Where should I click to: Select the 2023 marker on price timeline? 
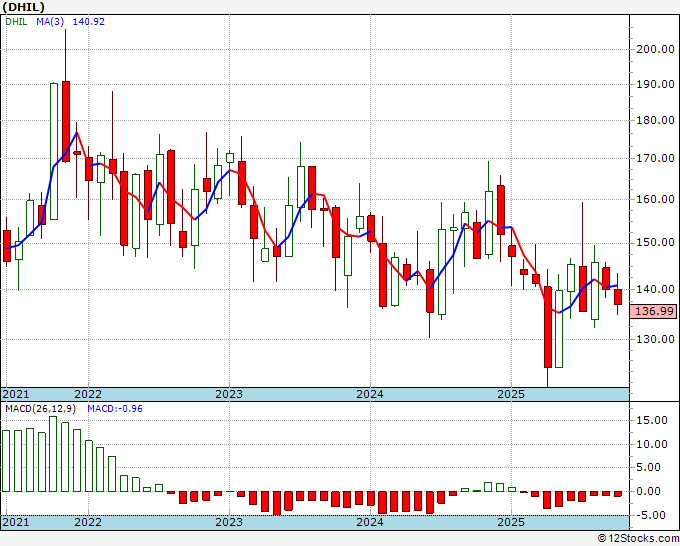[229, 394]
